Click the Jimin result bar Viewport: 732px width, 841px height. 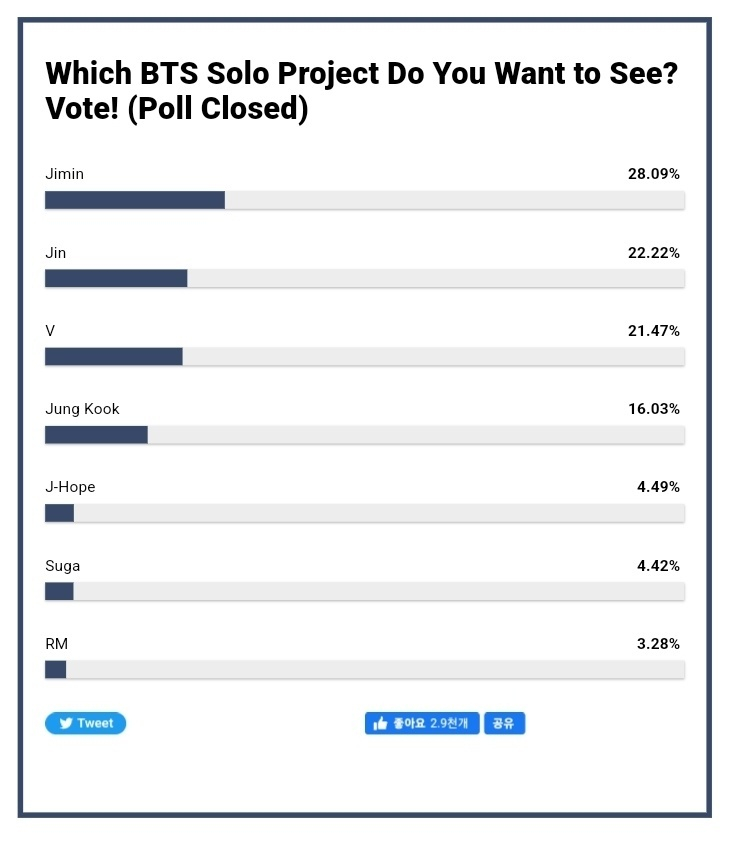tap(365, 200)
